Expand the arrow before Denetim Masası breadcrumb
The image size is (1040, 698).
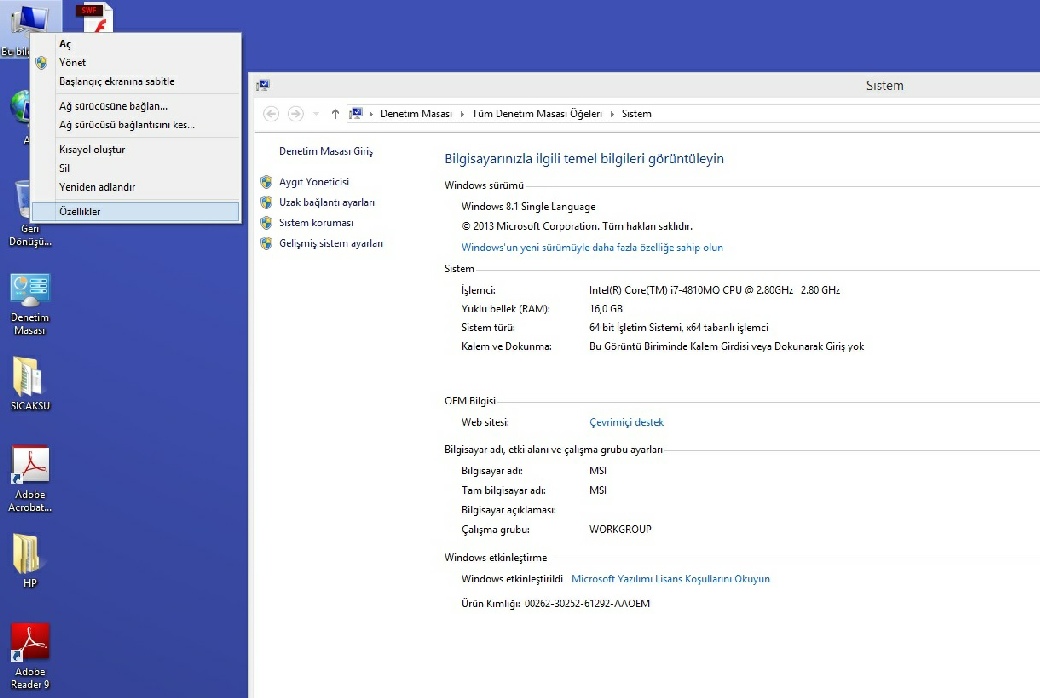371,114
